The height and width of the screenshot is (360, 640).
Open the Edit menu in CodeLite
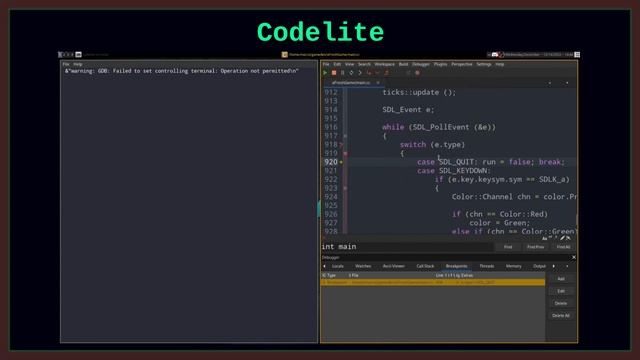pos(337,64)
